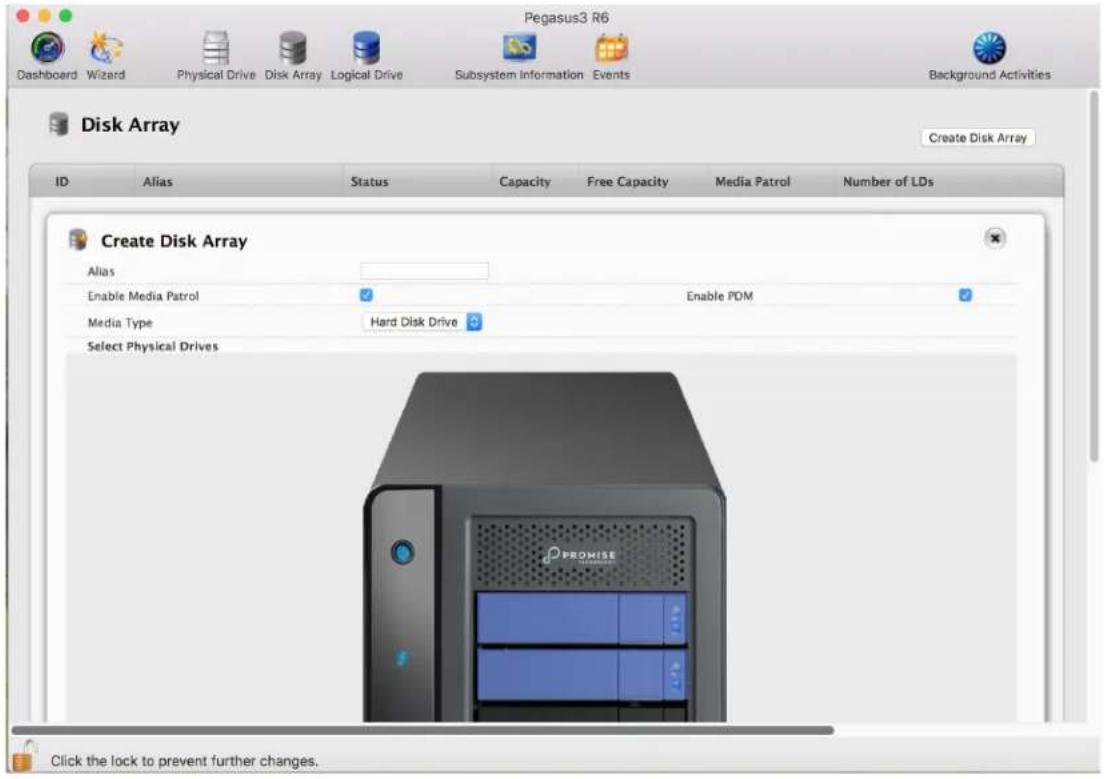Launch the Wizard tool
The image size is (1104, 779).
coord(106,56)
